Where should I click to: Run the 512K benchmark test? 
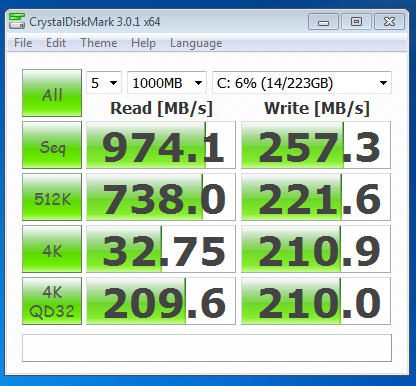pyautogui.click(x=52, y=197)
